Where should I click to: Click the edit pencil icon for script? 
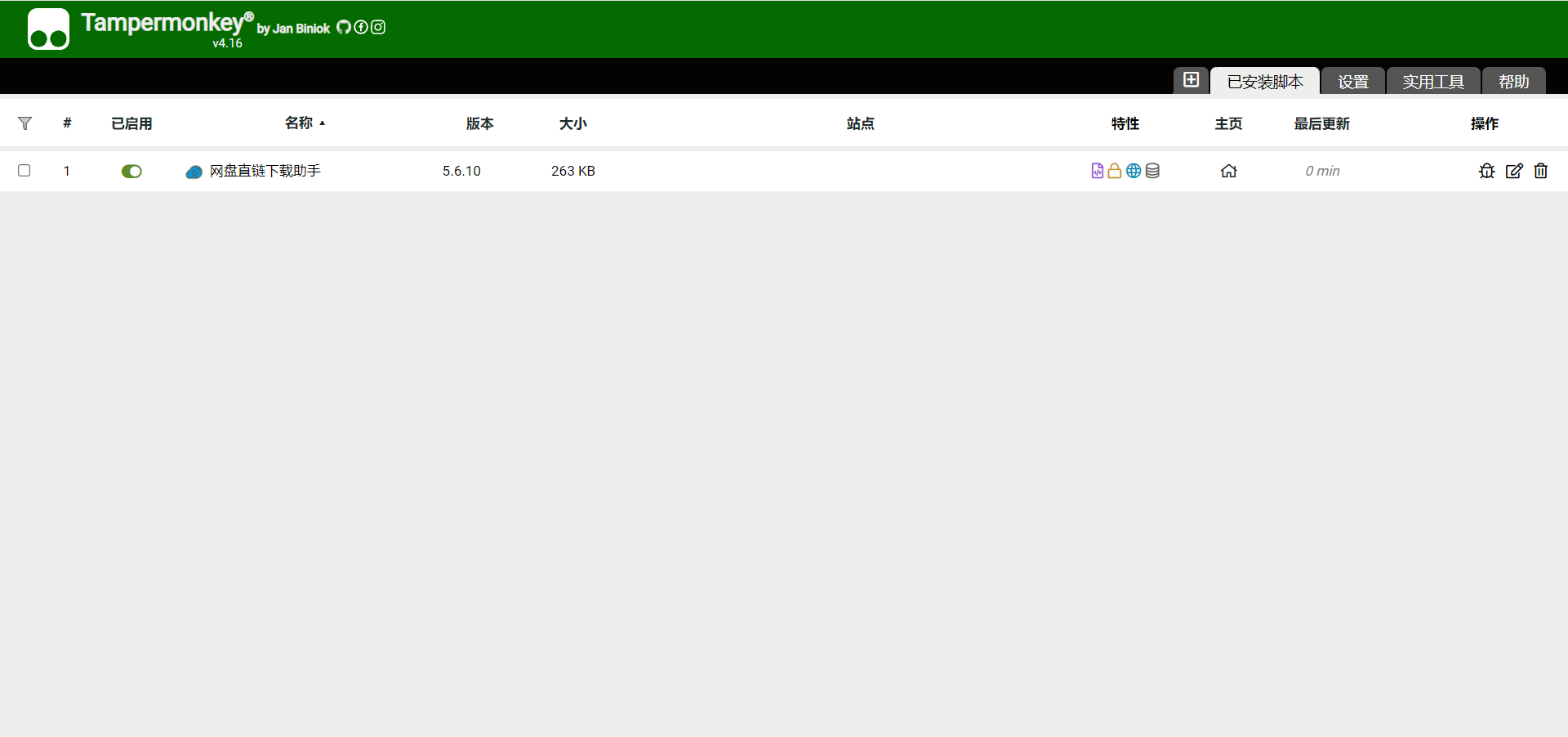point(1514,171)
